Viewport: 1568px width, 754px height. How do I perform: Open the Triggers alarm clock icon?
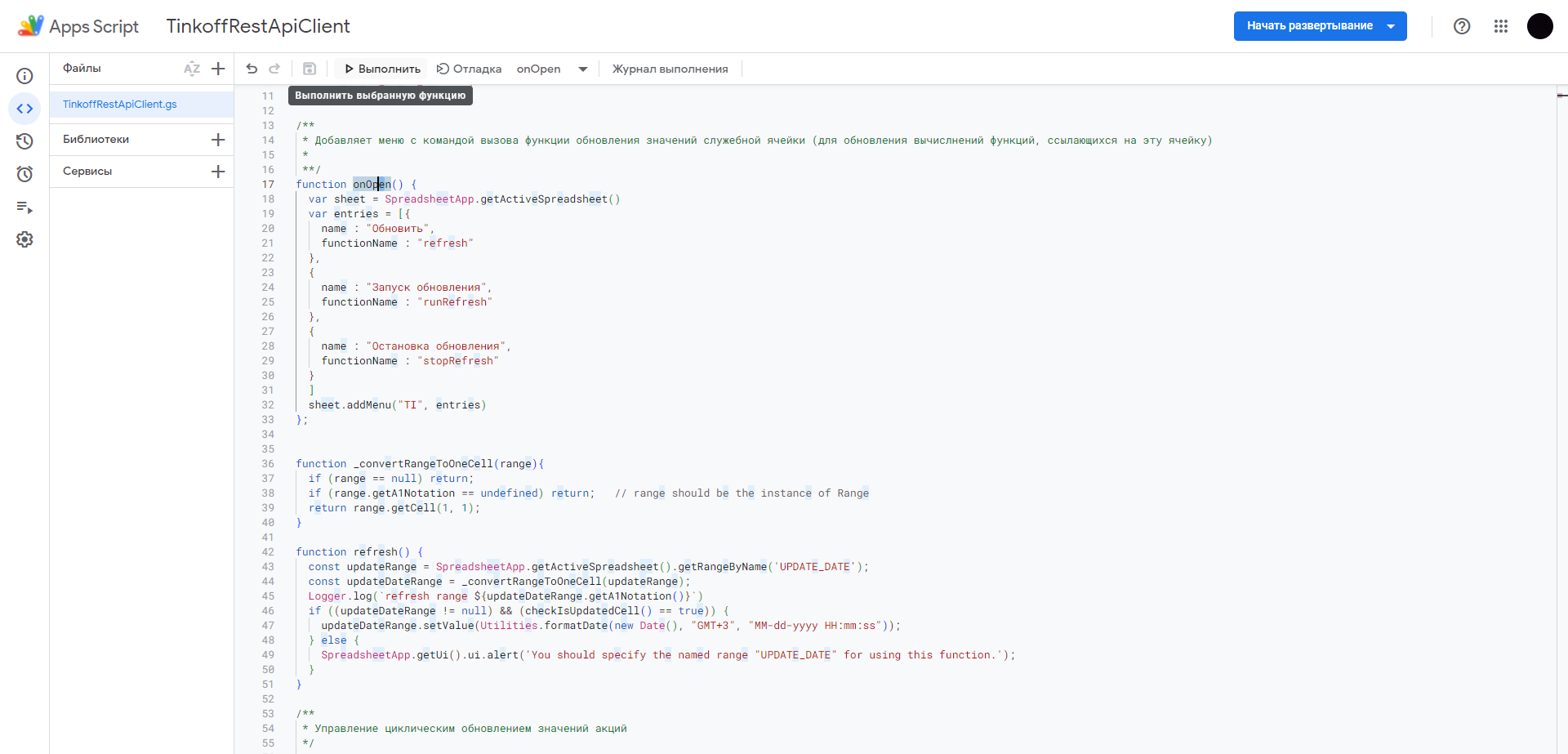[24, 174]
